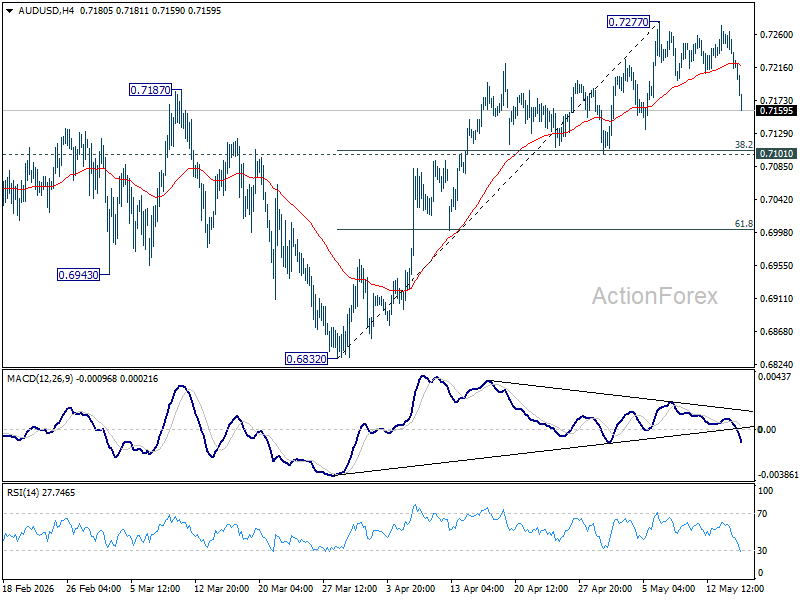Select the 0.72770 high price label

click(x=628, y=22)
